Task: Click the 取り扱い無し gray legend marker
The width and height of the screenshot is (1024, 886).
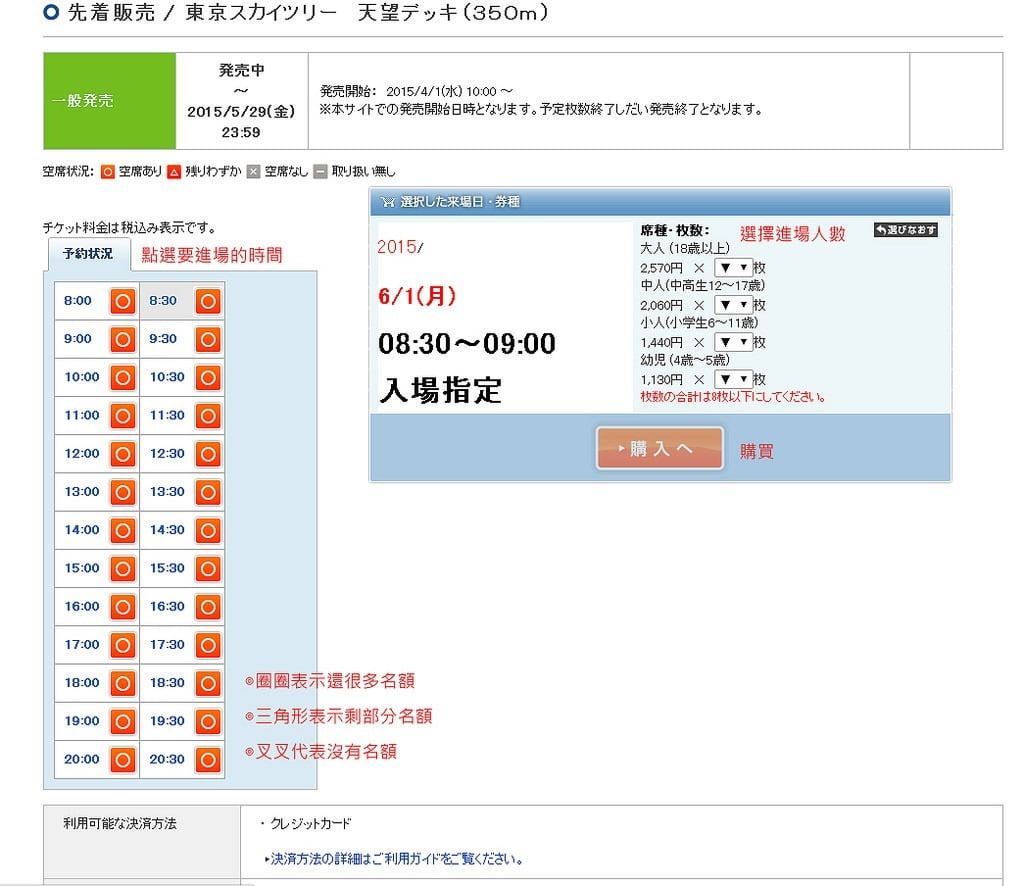Action: pos(319,170)
